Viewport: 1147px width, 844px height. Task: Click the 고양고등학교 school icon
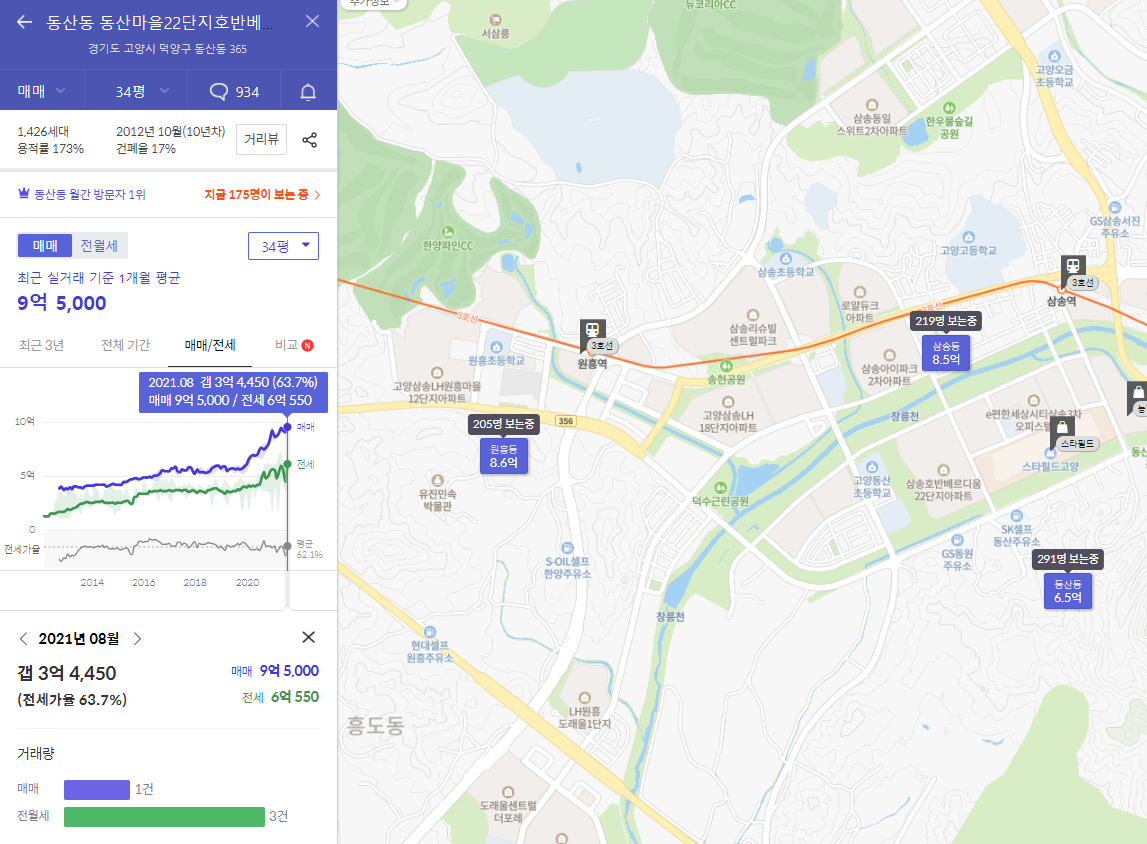pyautogui.click(x=969, y=237)
